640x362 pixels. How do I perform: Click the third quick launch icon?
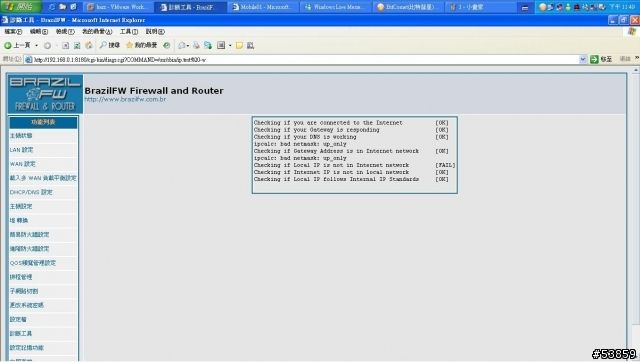coord(73,7)
